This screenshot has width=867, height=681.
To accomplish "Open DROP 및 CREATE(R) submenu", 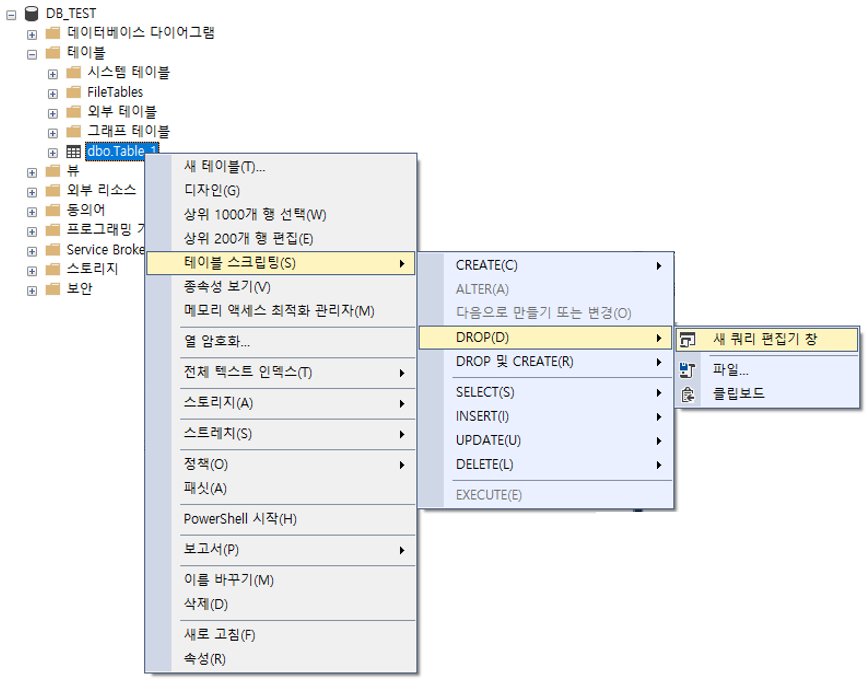I will 546,362.
